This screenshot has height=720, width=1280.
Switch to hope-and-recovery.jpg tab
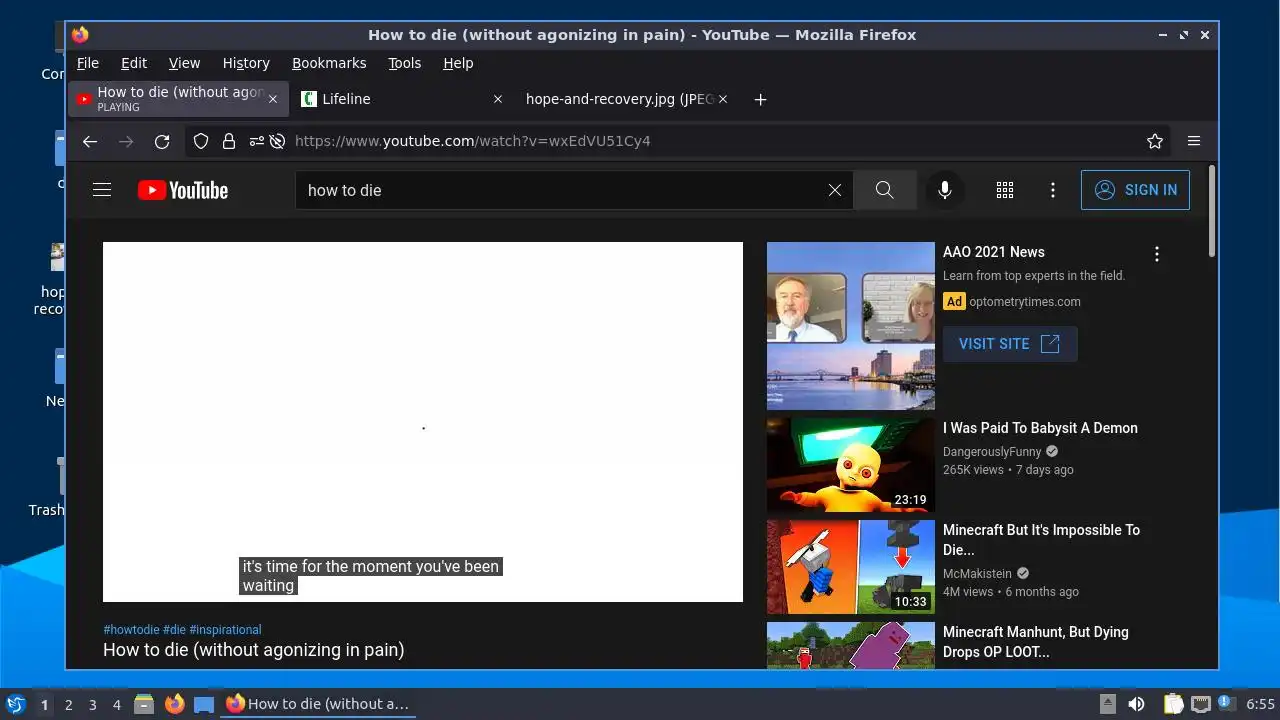tap(625, 99)
